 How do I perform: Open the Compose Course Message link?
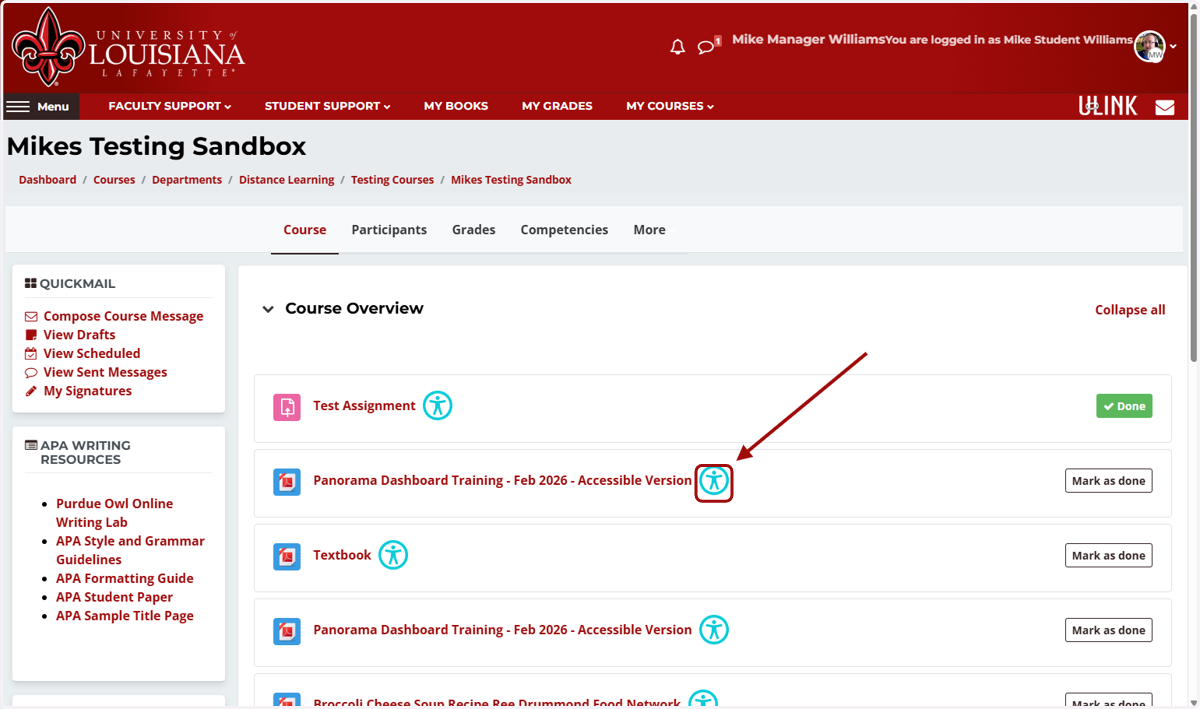pyautogui.click(x=123, y=316)
